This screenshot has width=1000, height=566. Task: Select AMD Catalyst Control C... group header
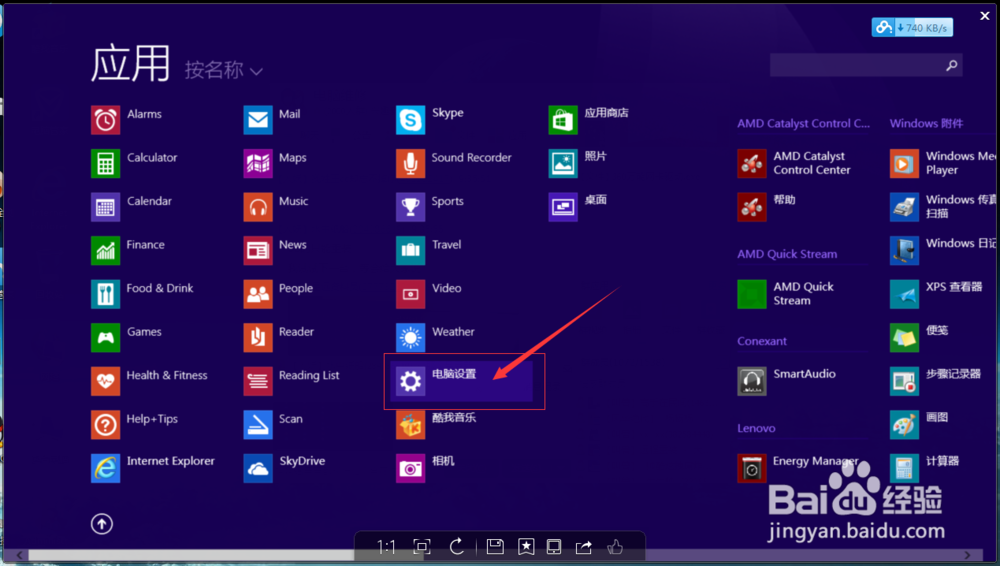click(x=803, y=123)
